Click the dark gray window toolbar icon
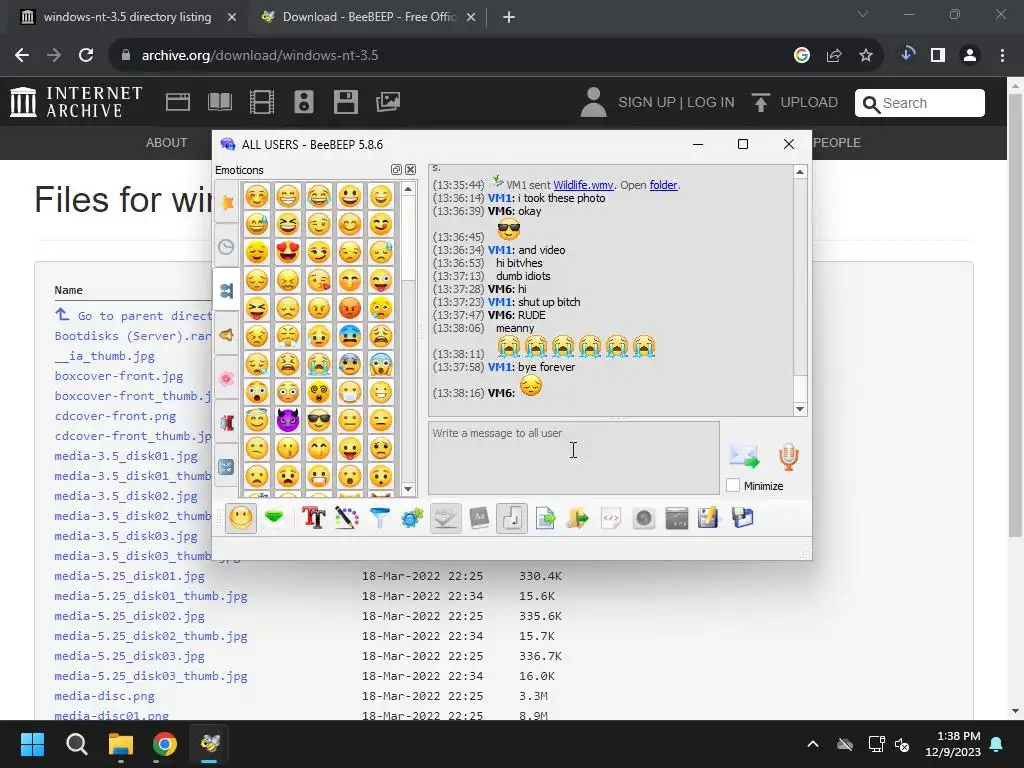Viewport: 1024px width, 768px height. pyautogui.click(x=677, y=519)
